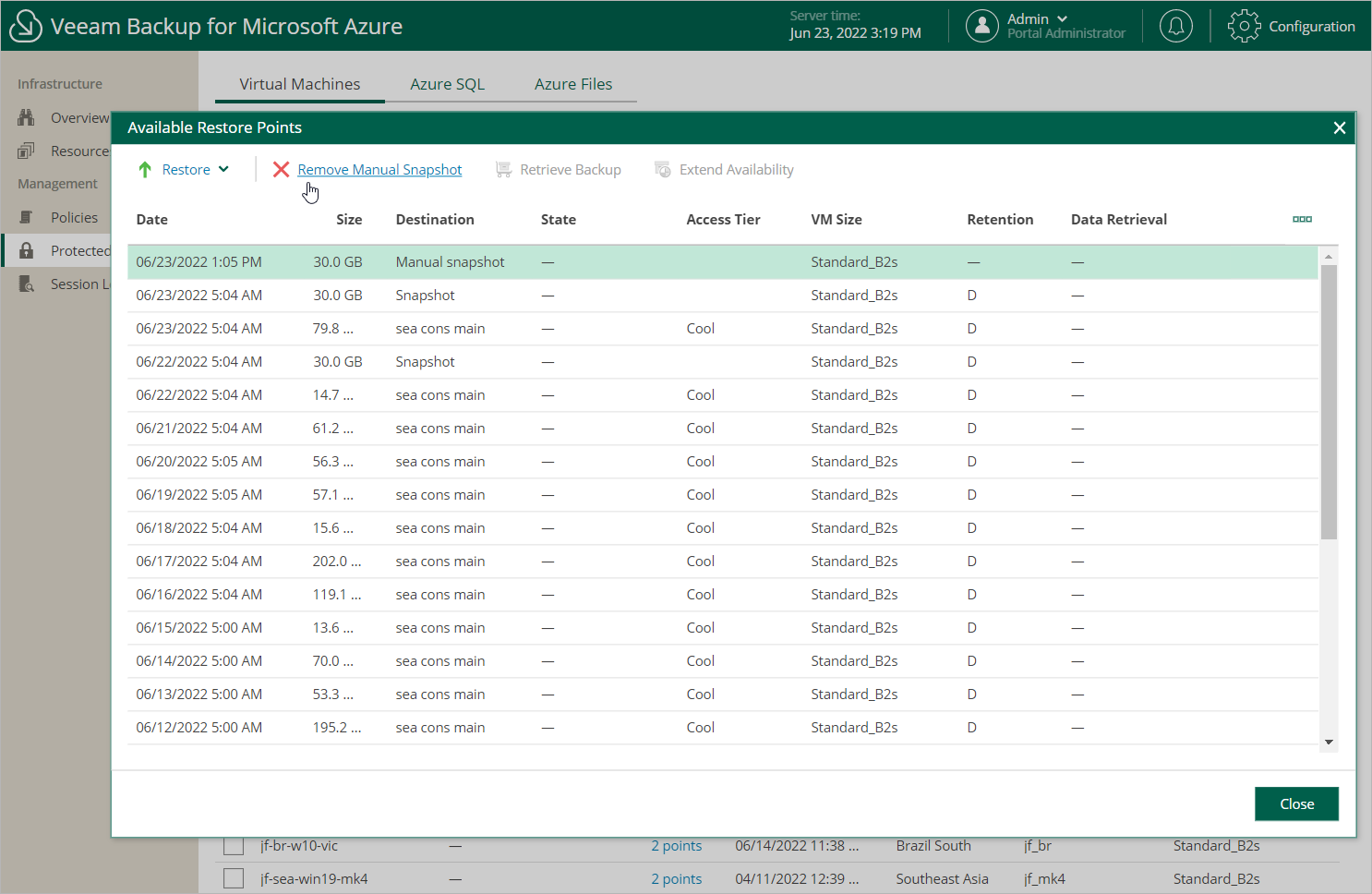This screenshot has height=894, width=1372.
Task: Sort by the VM Size column header
Action: (836, 220)
